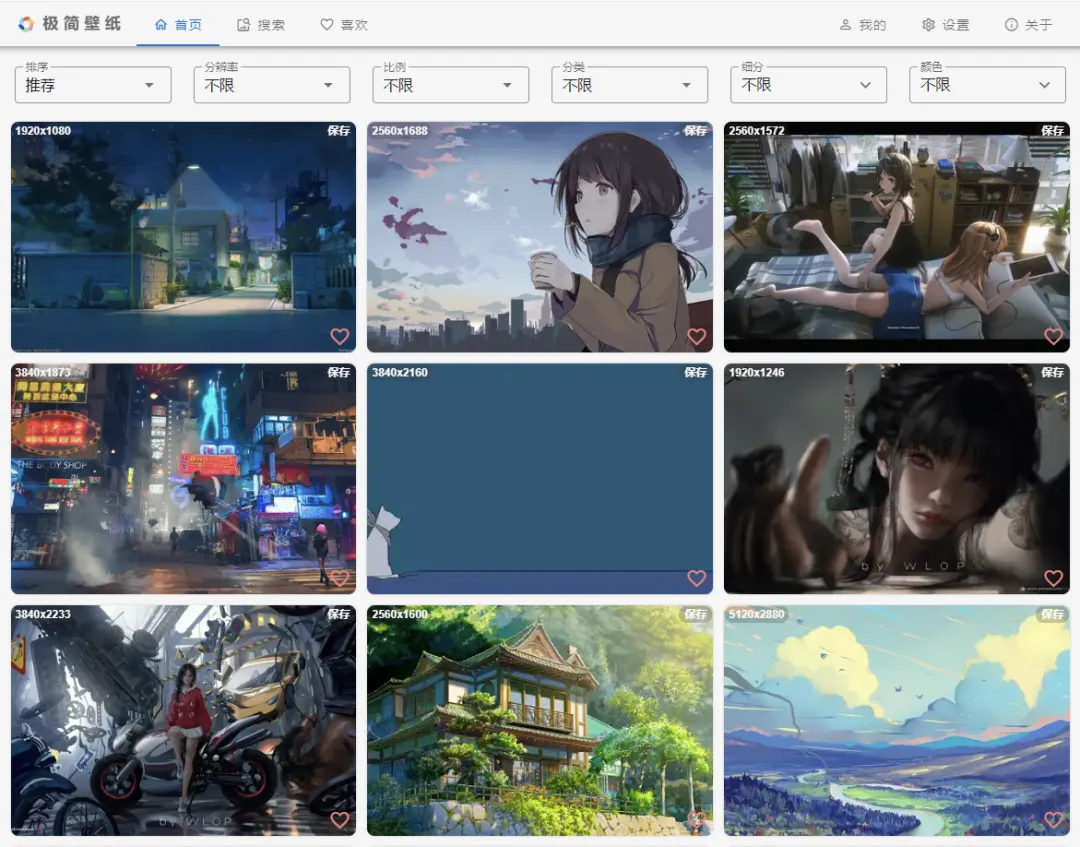
Task: Open the 颜色 color filter dropdown
Action: pyautogui.click(x=987, y=85)
